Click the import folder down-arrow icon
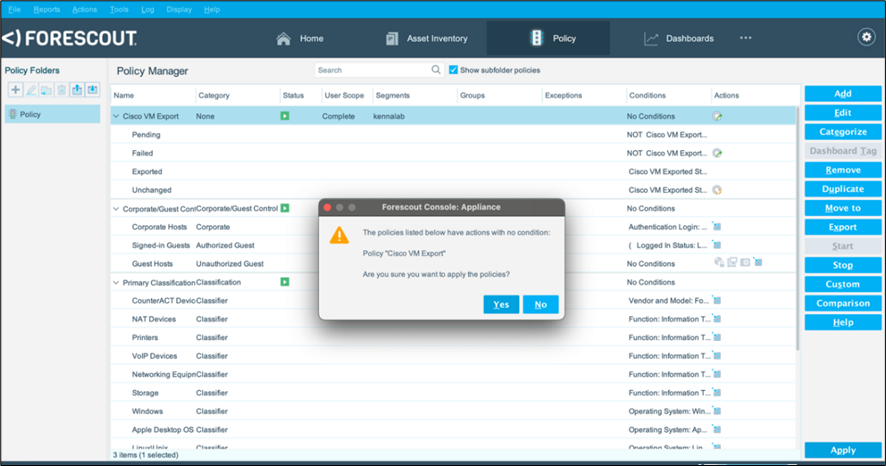 (92, 89)
